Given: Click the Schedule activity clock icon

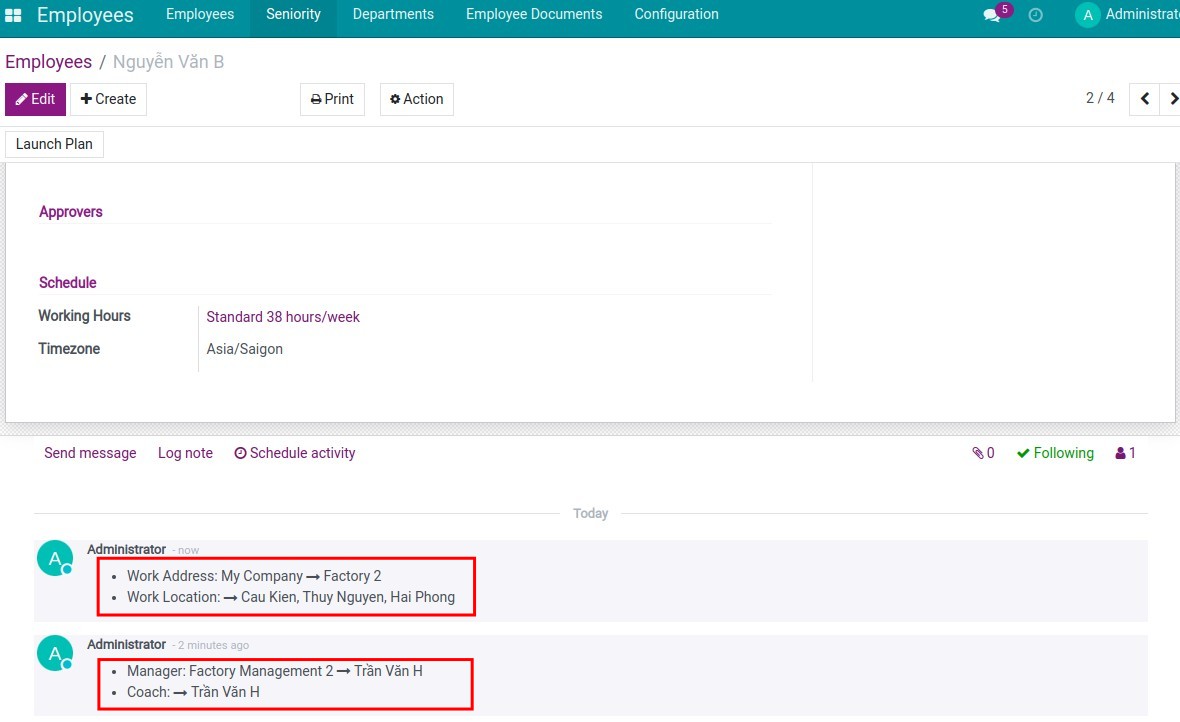Looking at the screenshot, I should click(x=240, y=453).
